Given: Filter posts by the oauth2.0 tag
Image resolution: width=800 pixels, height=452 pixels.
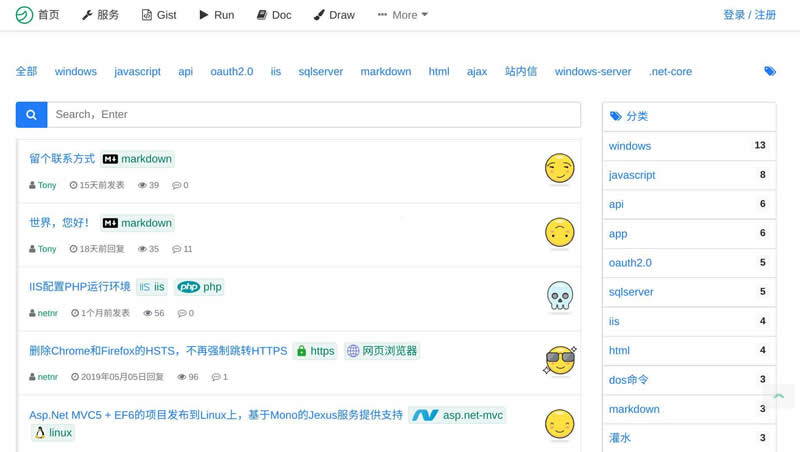Looking at the screenshot, I should pos(231,72).
